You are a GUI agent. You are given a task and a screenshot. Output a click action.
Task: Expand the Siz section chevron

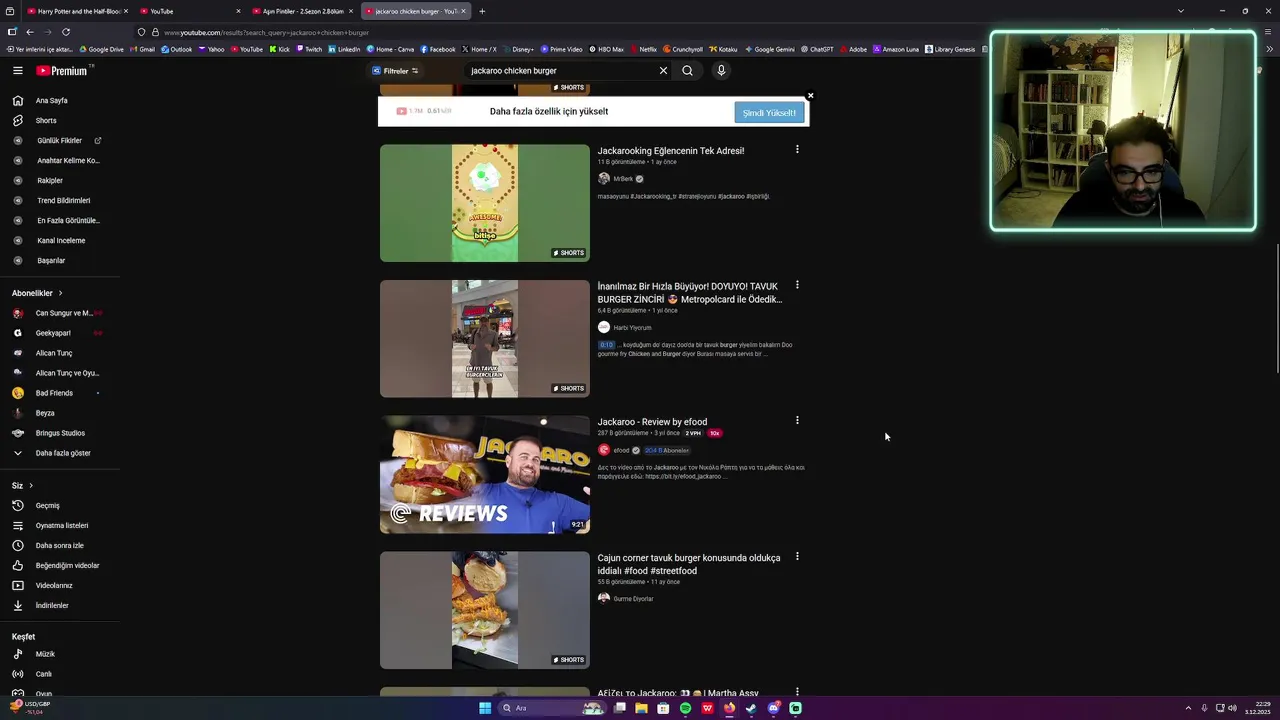(x=30, y=486)
